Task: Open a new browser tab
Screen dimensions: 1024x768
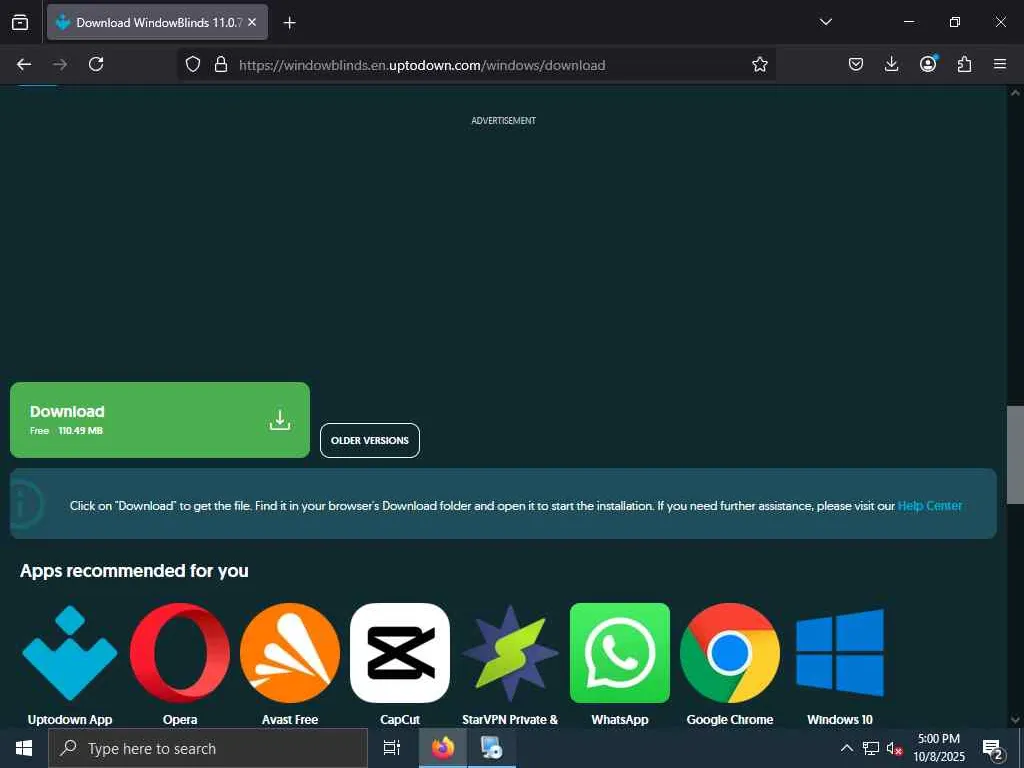Action: [289, 23]
